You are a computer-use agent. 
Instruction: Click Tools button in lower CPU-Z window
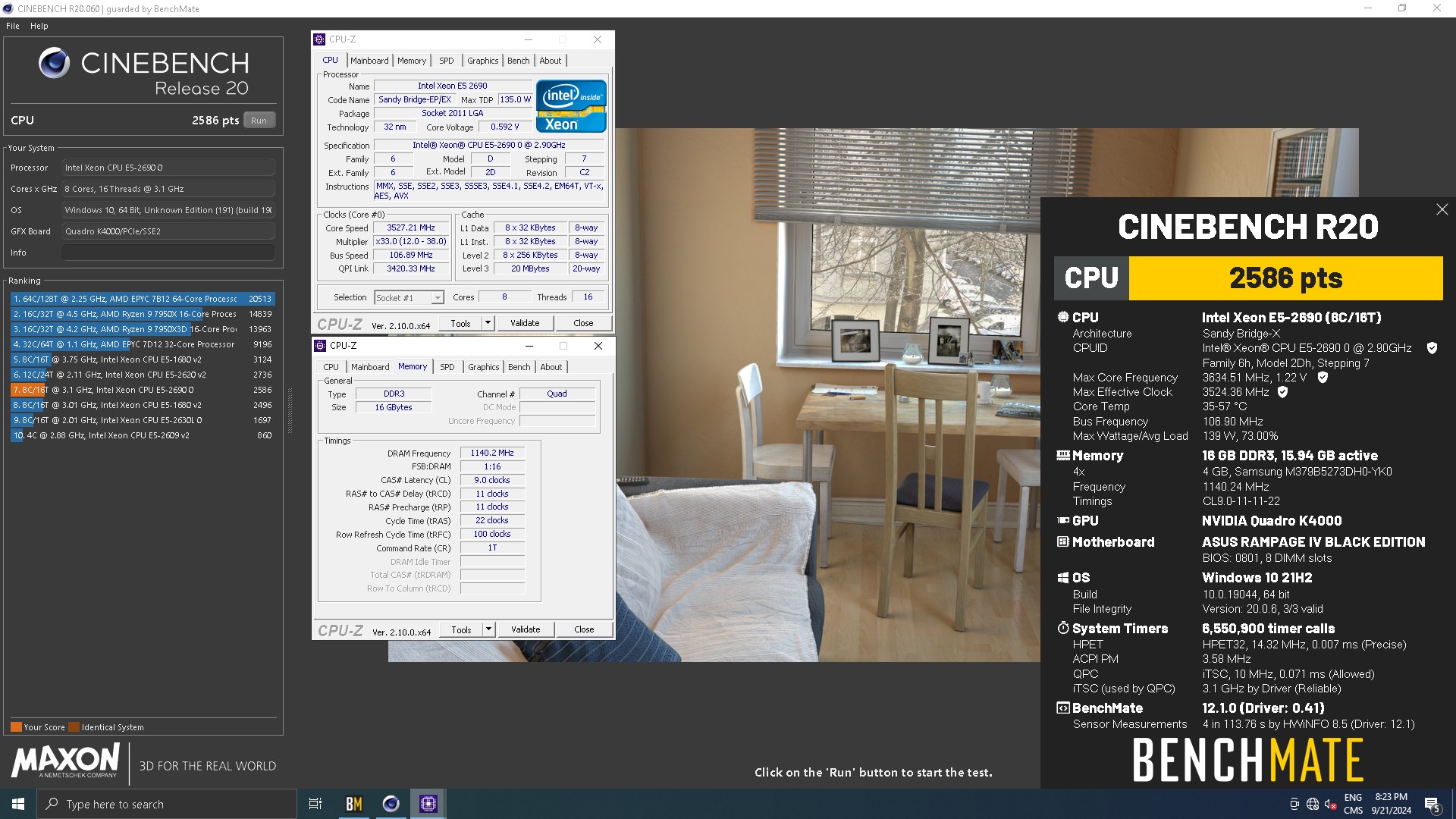tap(461, 629)
